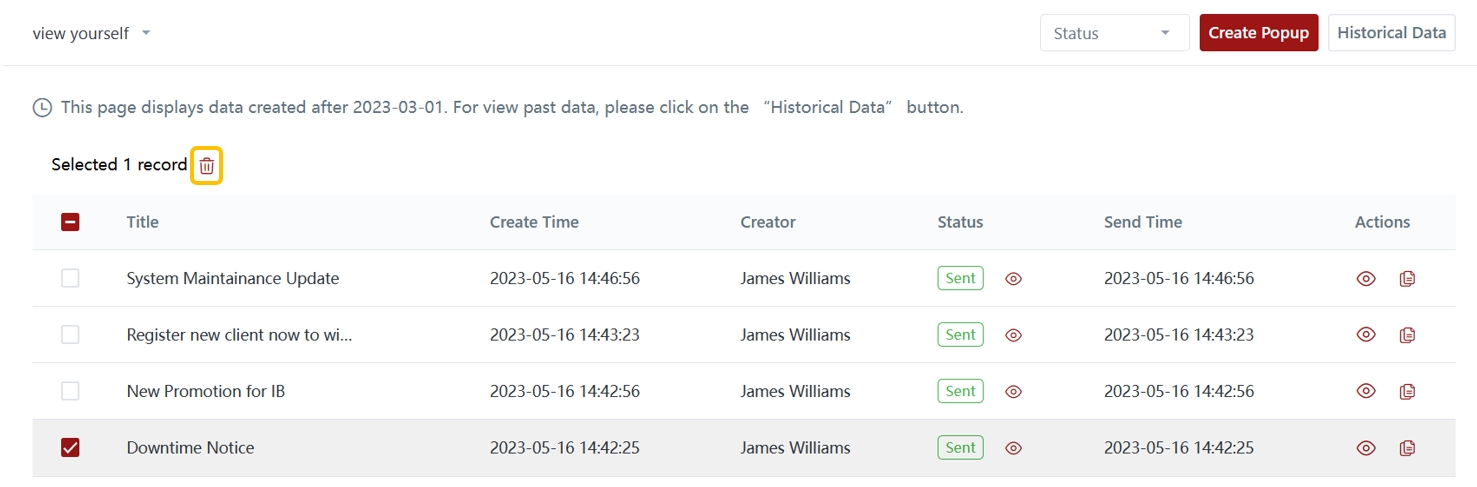Check the System Maintainance Update checkbox

(70, 279)
